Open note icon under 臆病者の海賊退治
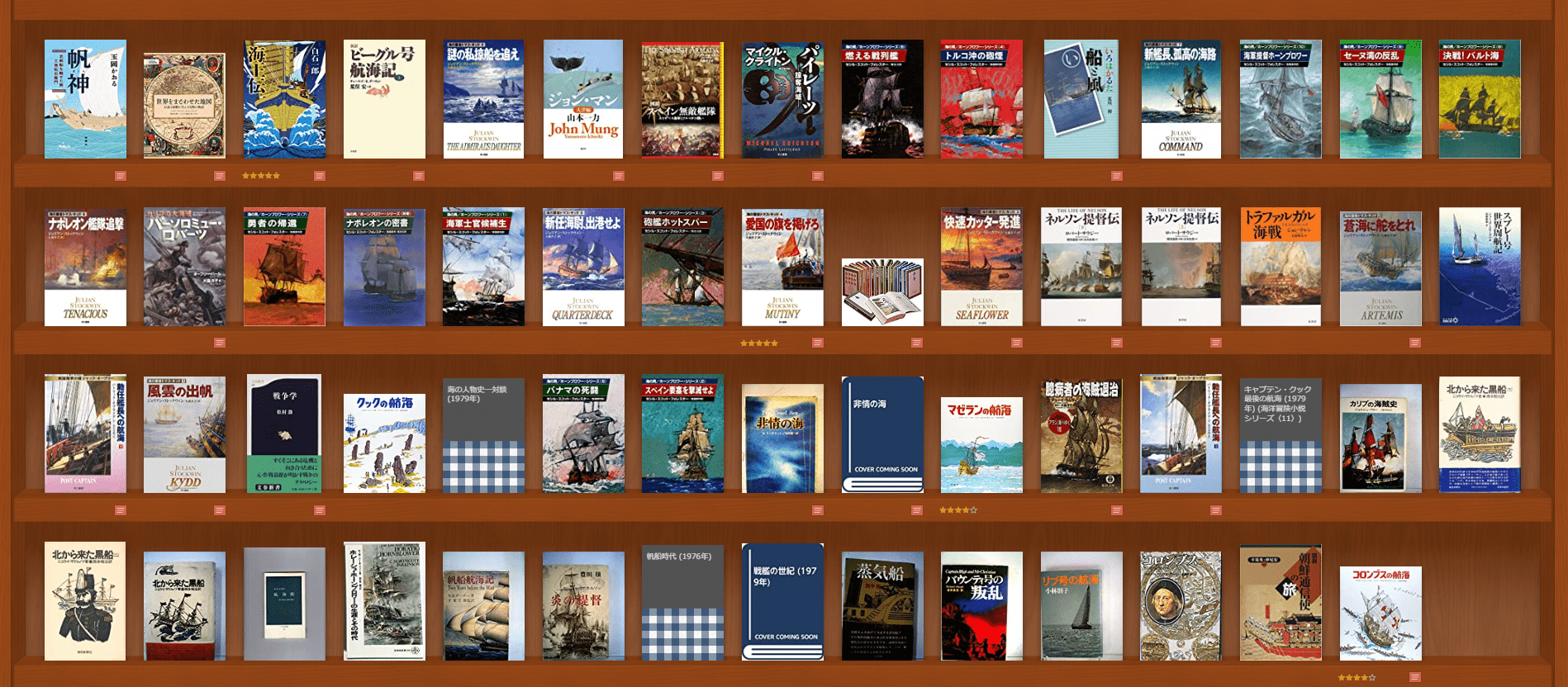The image size is (1568, 687). point(1117,510)
